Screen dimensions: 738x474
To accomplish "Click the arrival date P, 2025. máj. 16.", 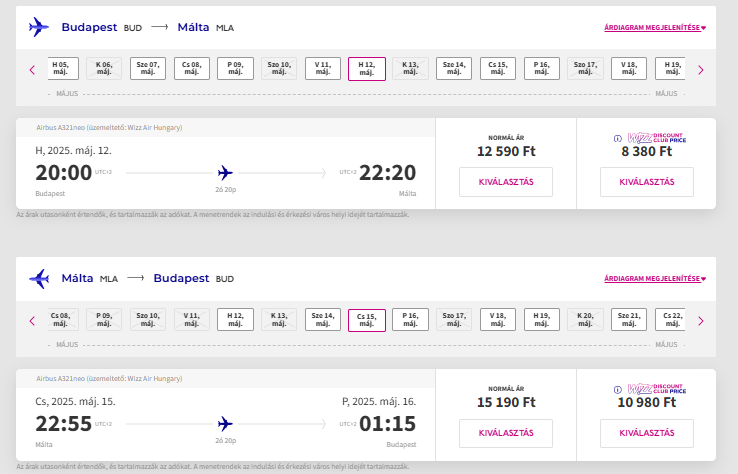I will [379, 402].
